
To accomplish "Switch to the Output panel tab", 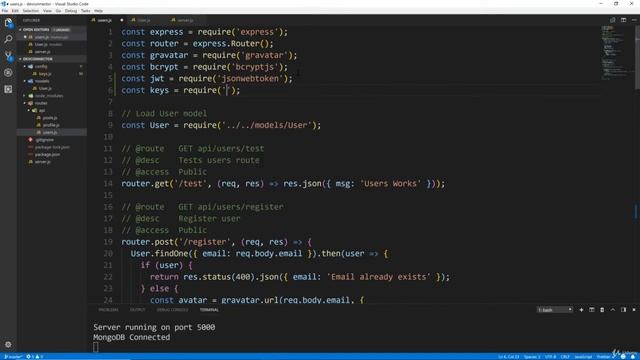I will click(x=138, y=310).
